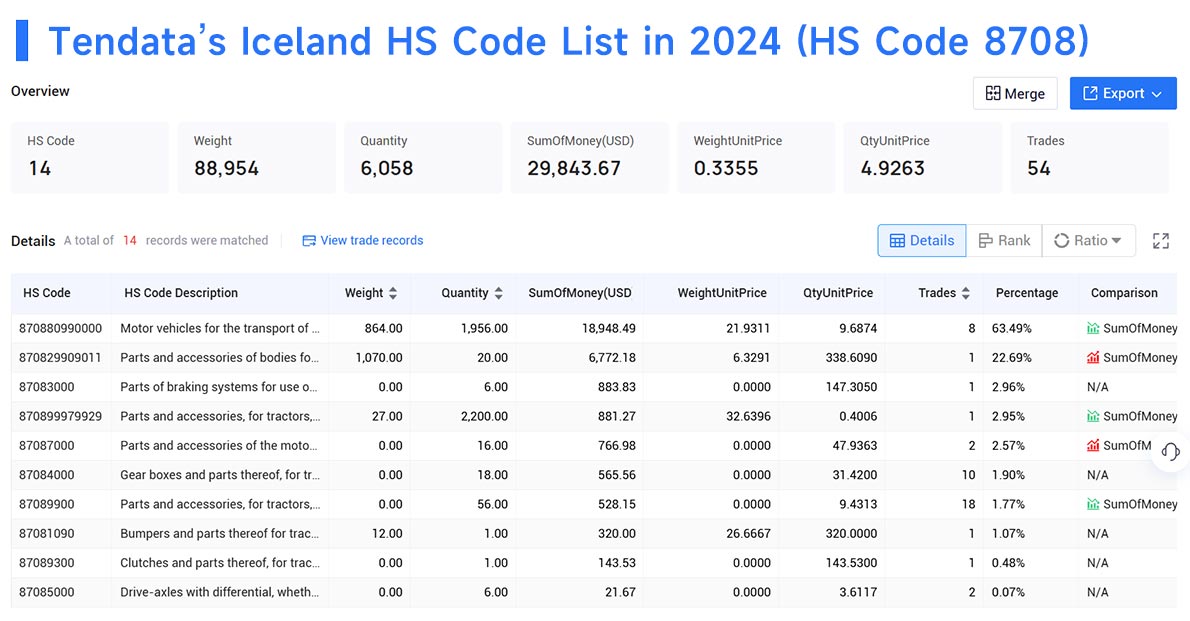Toggle sorting on the Trades column
Screen dimensions: 1190x621
pyautogui.click(x=965, y=293)
